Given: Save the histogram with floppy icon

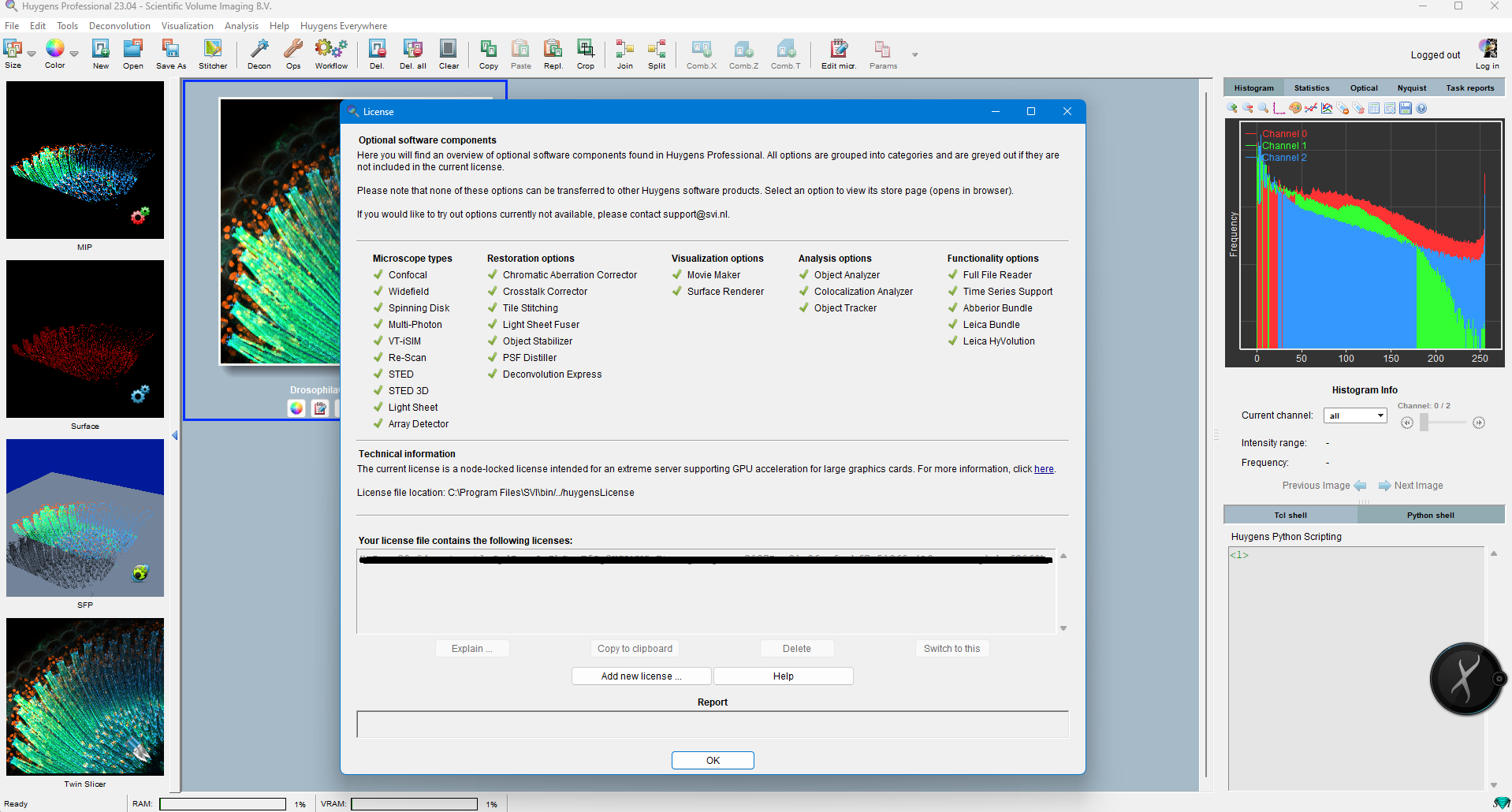Looking at the screenshot, I should click(x=1406, y=108).
